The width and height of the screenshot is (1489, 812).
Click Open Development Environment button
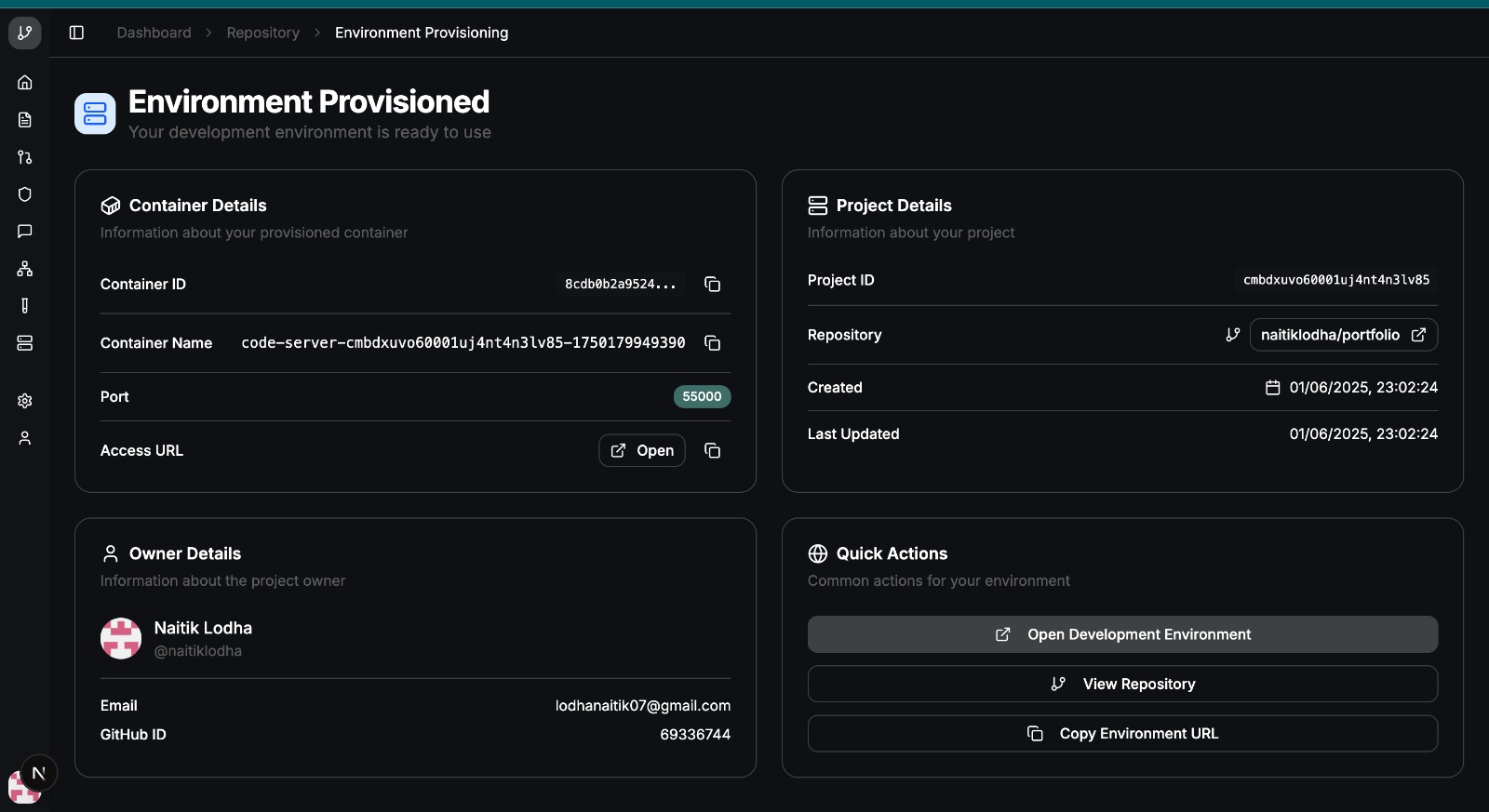(1122, 634)
